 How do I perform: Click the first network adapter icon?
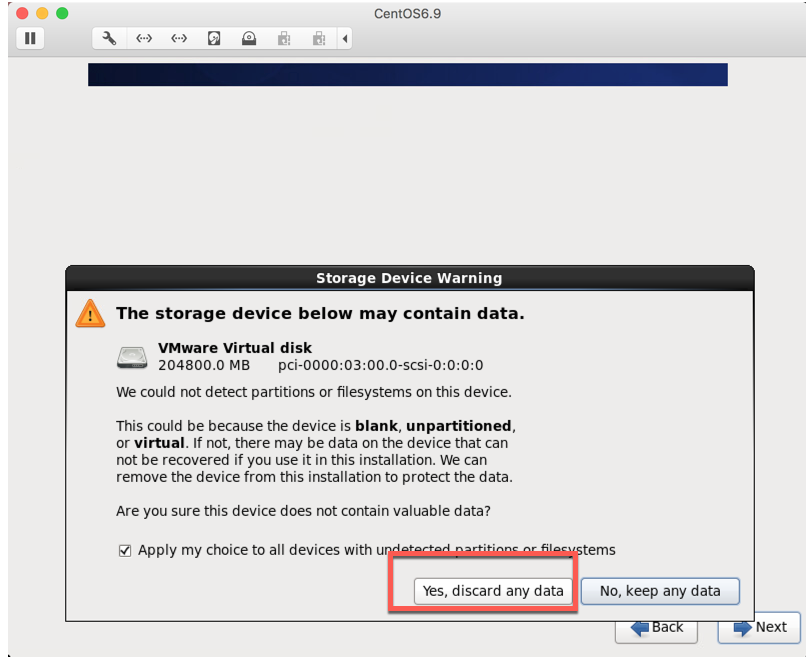coord(143,38)
